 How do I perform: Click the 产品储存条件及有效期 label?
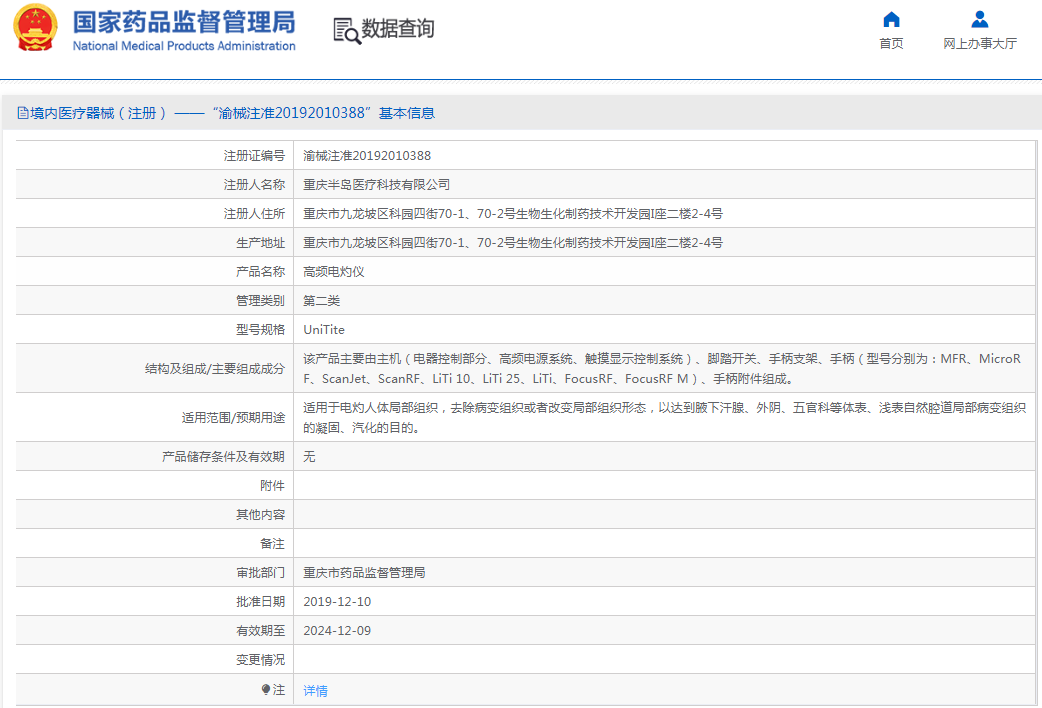coord(223,457)
